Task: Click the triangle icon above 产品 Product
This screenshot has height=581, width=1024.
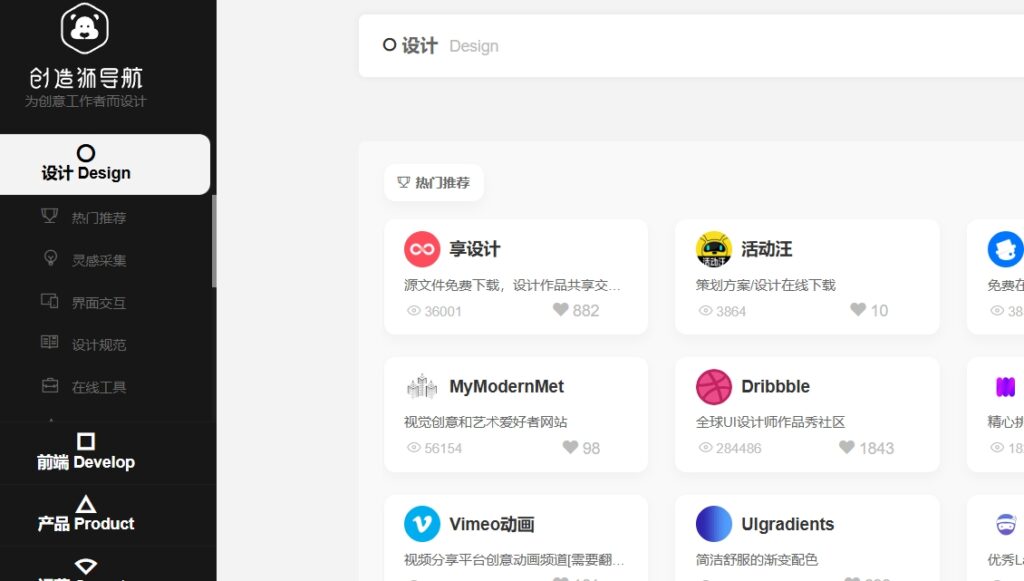Action: click(86, 504)
